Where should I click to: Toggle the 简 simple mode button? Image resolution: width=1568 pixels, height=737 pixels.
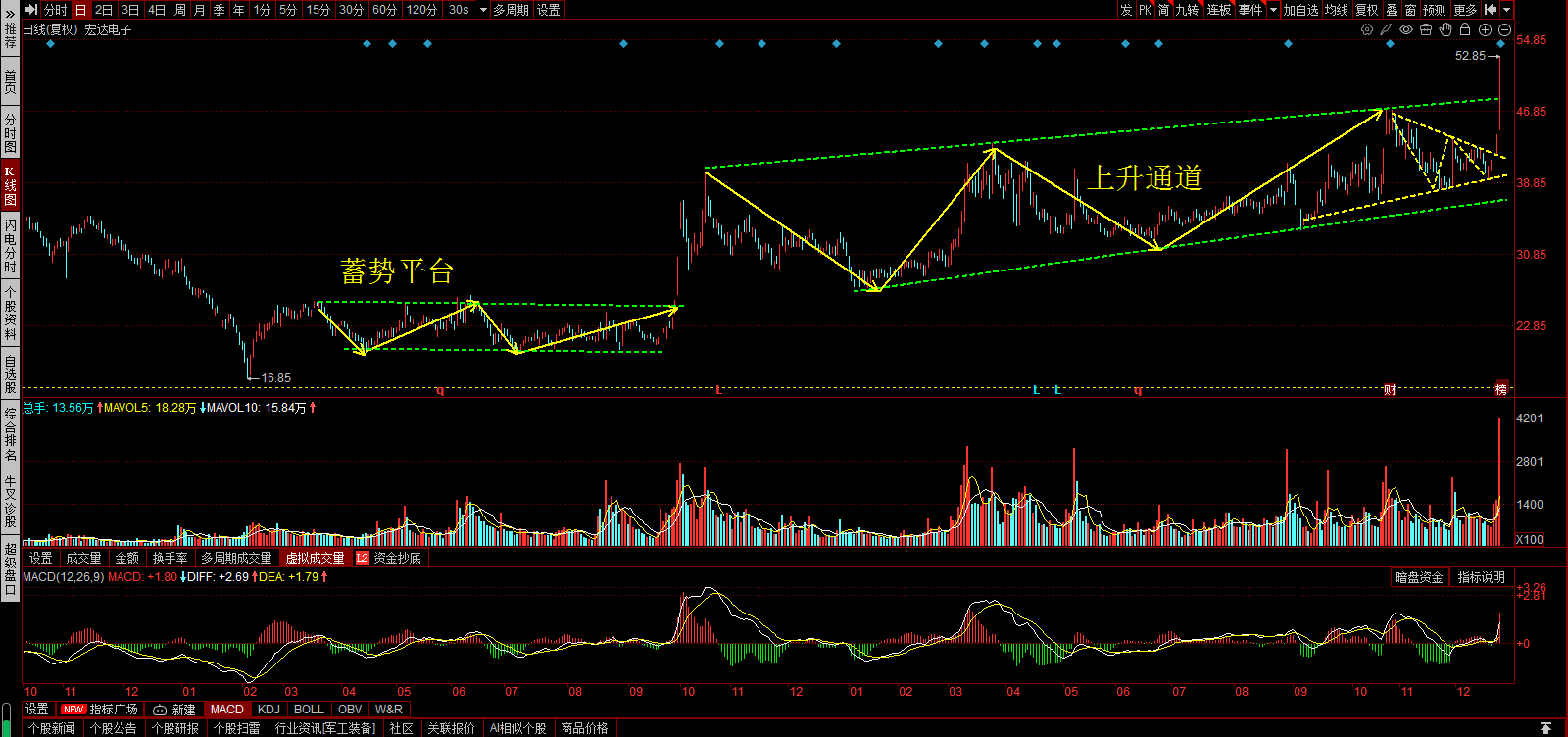tap(1163, 10)
